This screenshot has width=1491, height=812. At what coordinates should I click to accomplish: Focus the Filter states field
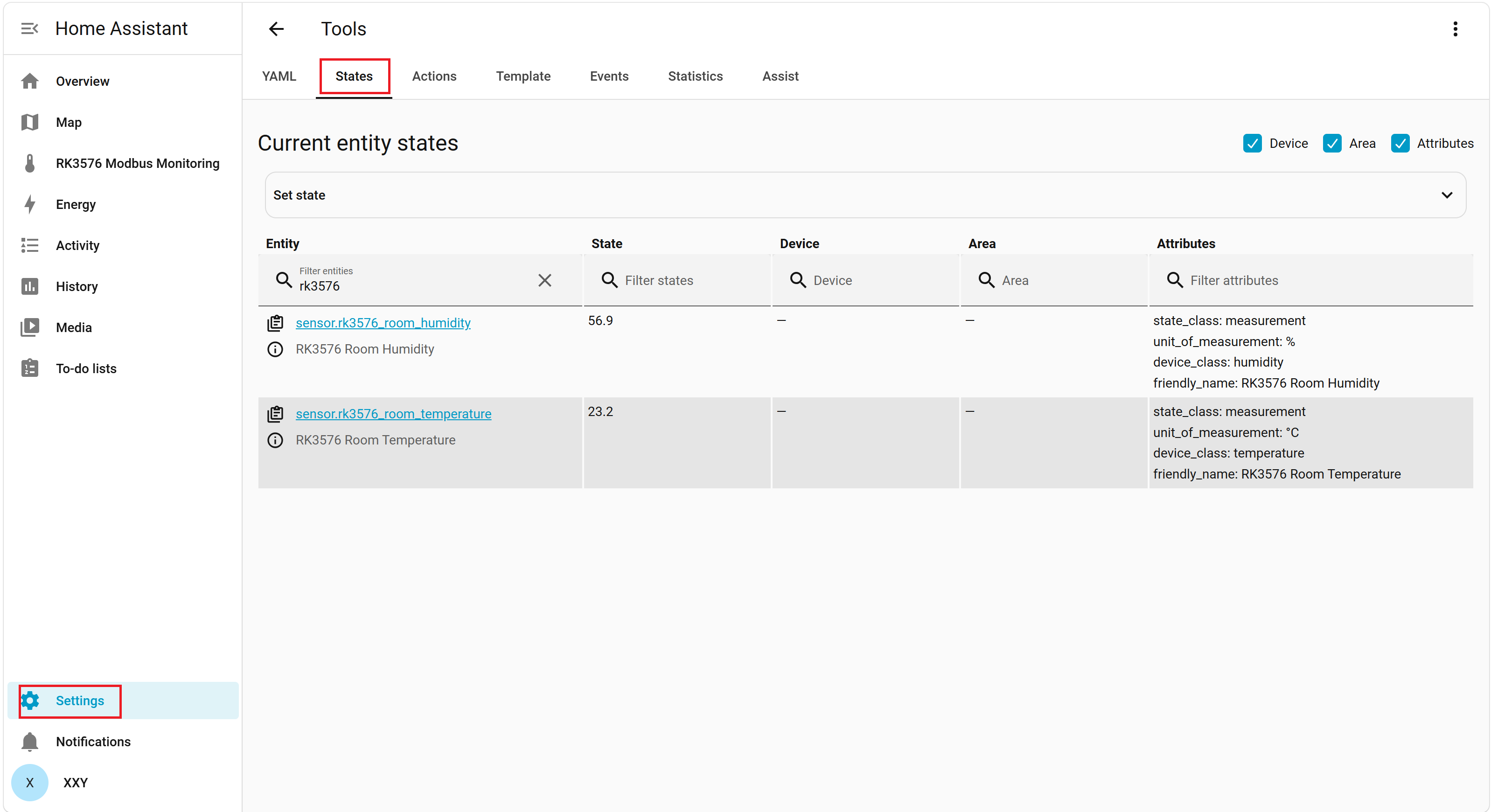click(677, 280)
